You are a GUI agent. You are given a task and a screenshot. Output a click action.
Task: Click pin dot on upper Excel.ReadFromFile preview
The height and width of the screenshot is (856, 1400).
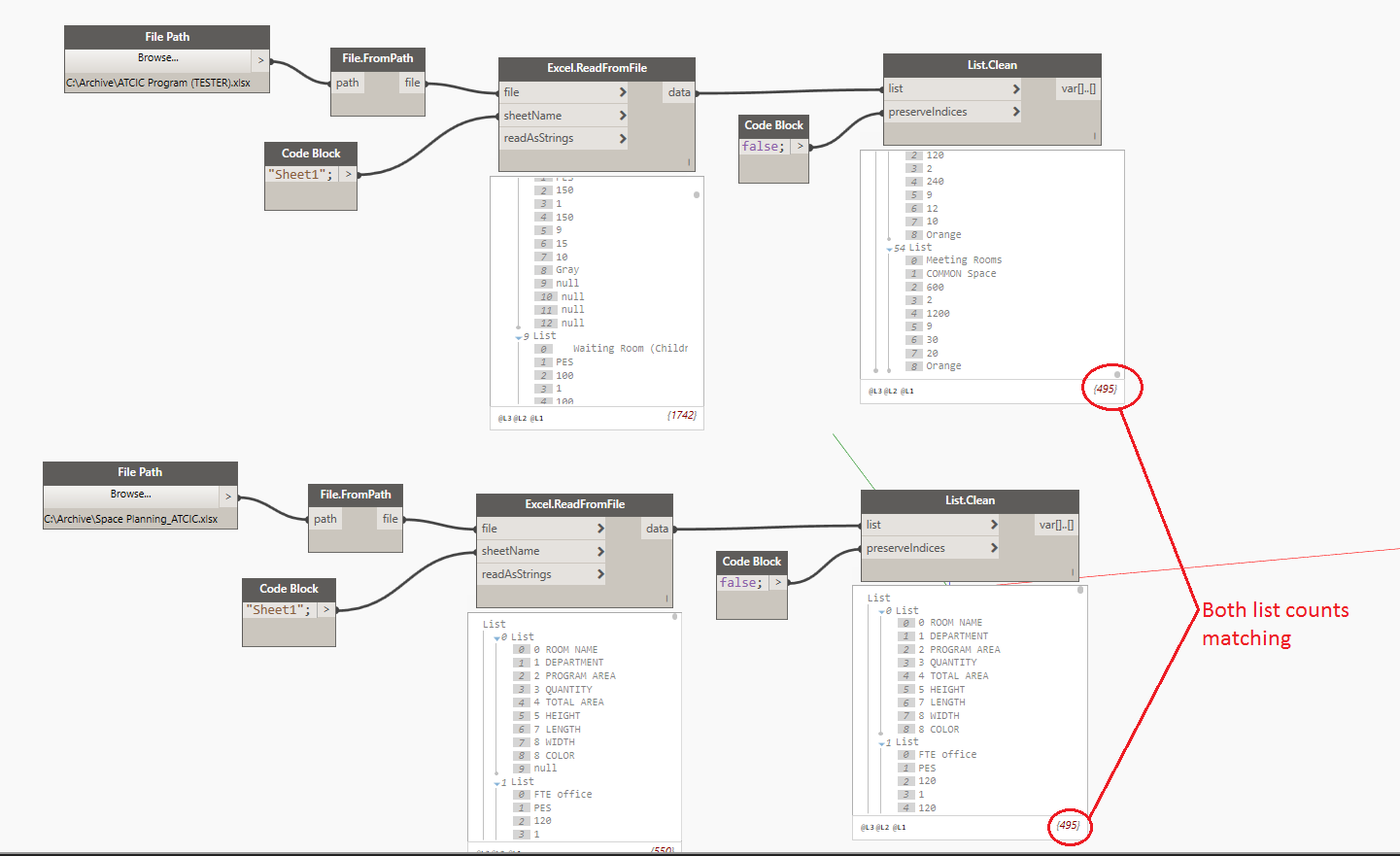tap(697, 195)
